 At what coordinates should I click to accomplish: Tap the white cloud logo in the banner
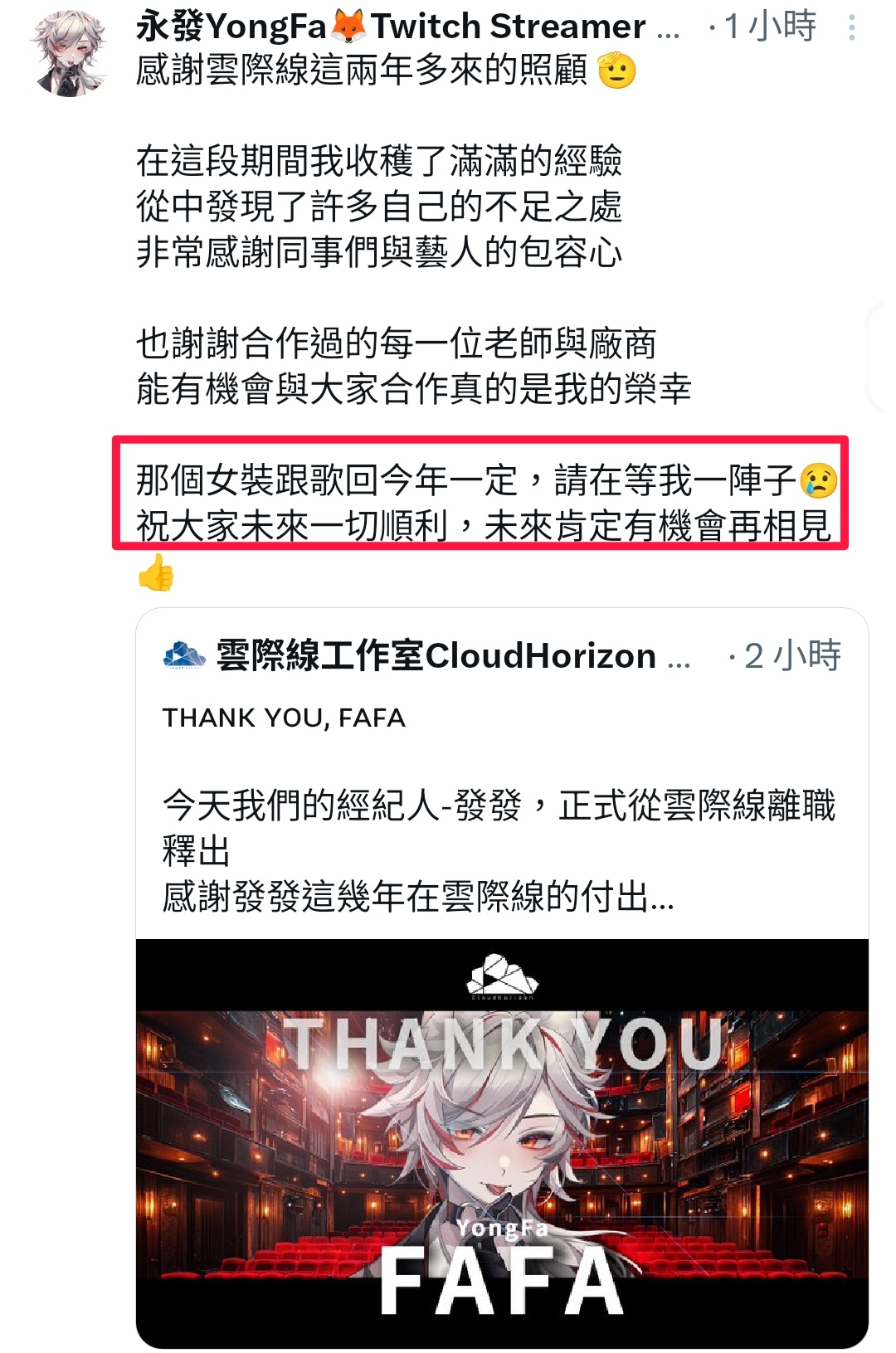click(502, 976)
